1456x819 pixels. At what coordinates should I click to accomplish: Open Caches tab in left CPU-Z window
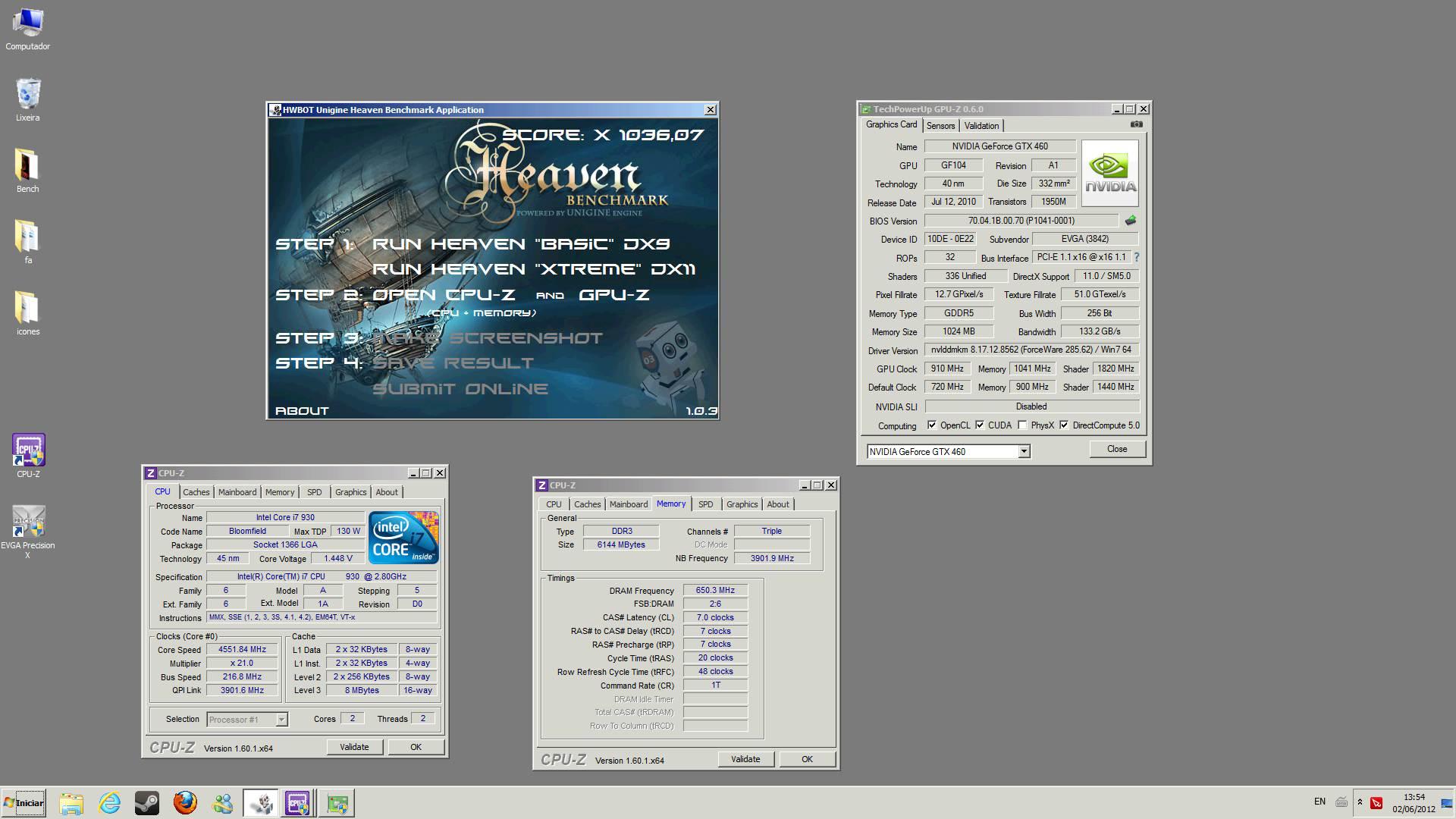click(x=196, y=492)
